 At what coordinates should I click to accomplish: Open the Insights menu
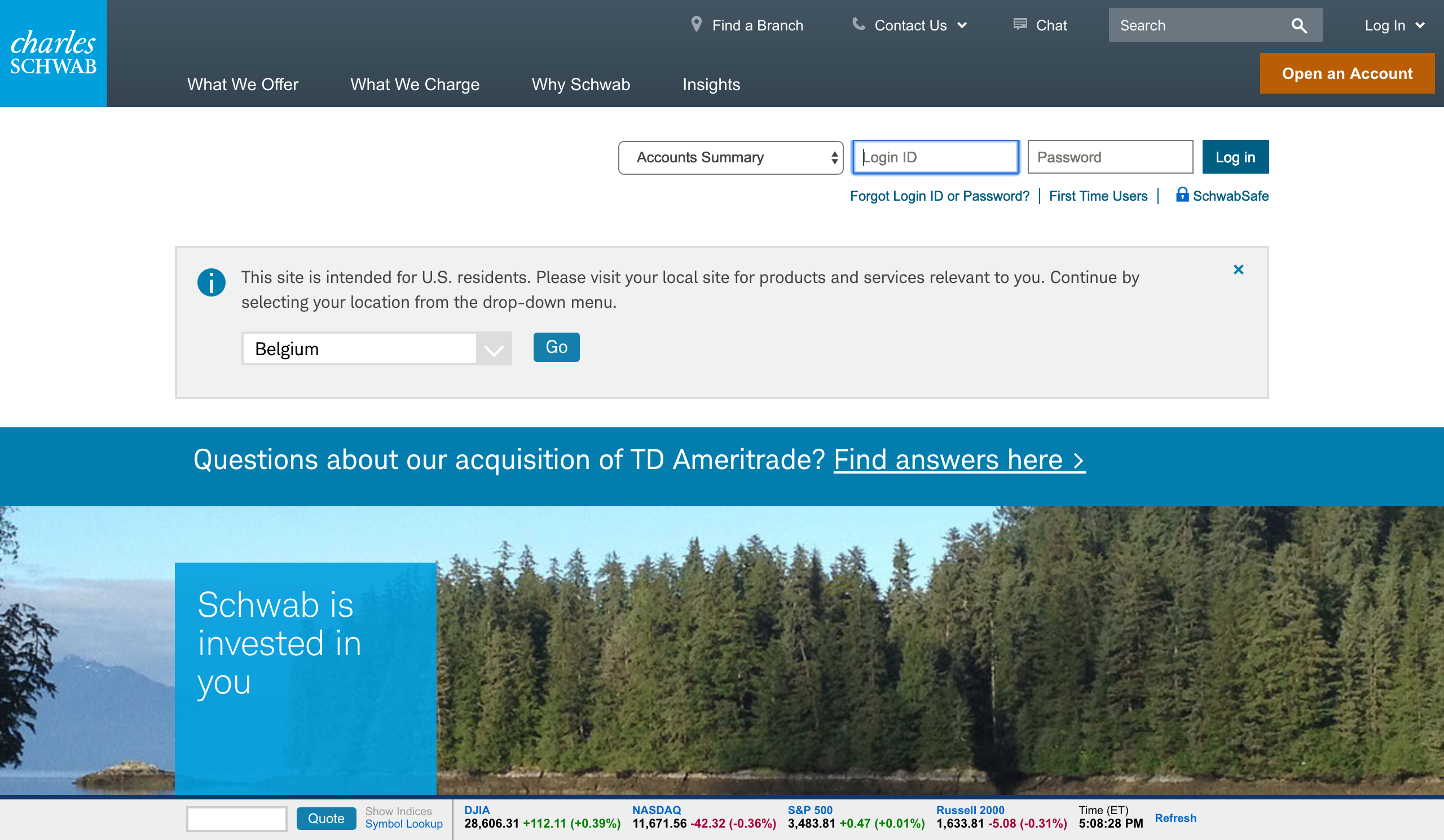pos(711,85)
